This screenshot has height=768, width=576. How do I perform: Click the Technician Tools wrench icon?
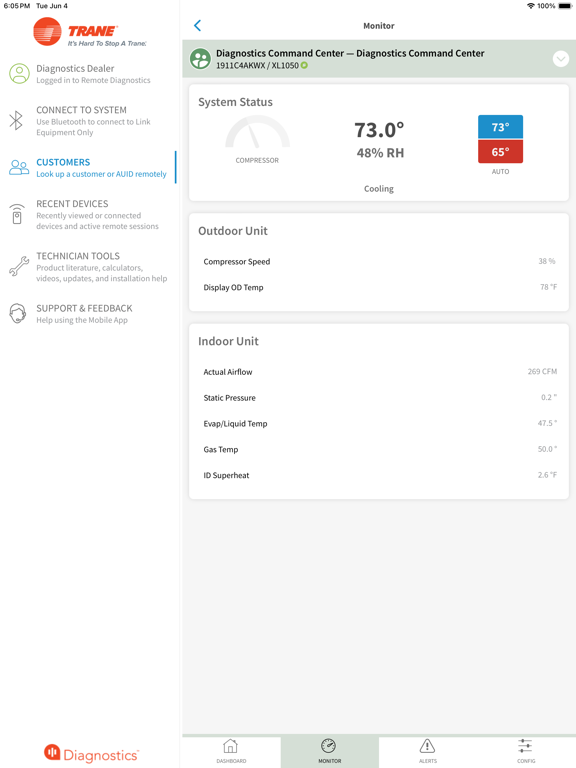click(19, 266)
